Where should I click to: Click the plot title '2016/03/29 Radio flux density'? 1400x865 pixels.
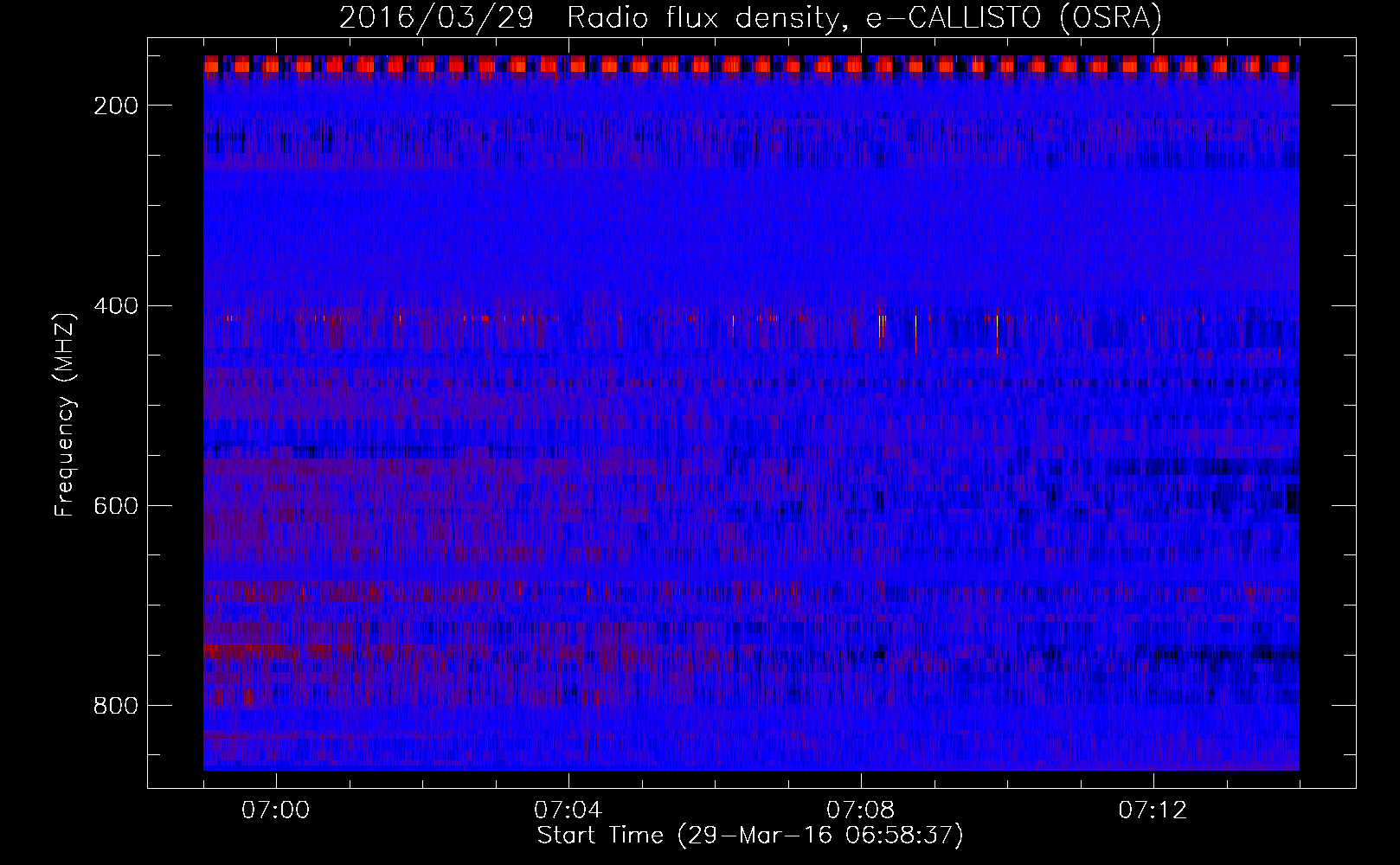pos(751,17)
